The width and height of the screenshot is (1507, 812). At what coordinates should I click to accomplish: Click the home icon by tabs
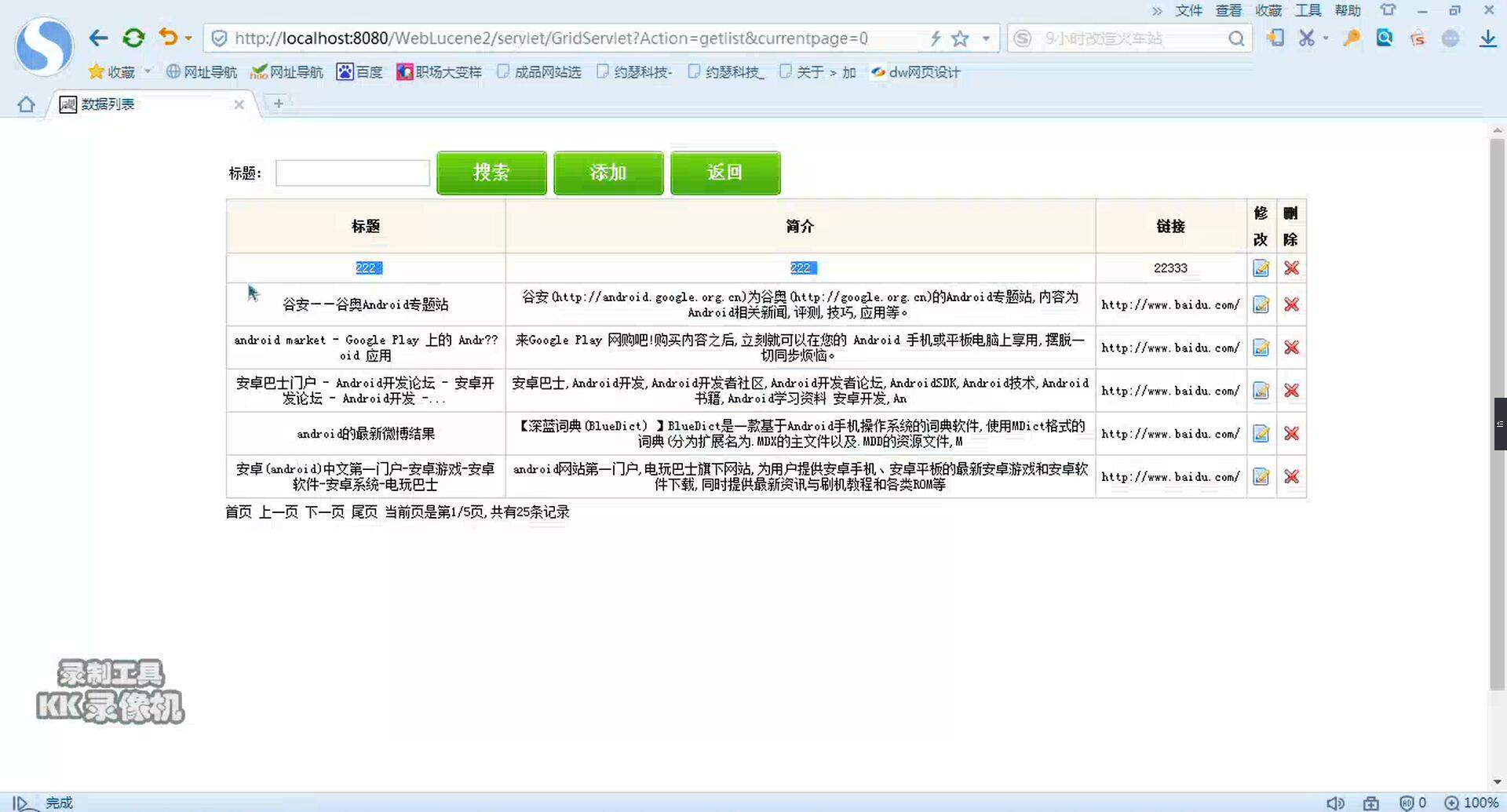[x=26, y=104]
